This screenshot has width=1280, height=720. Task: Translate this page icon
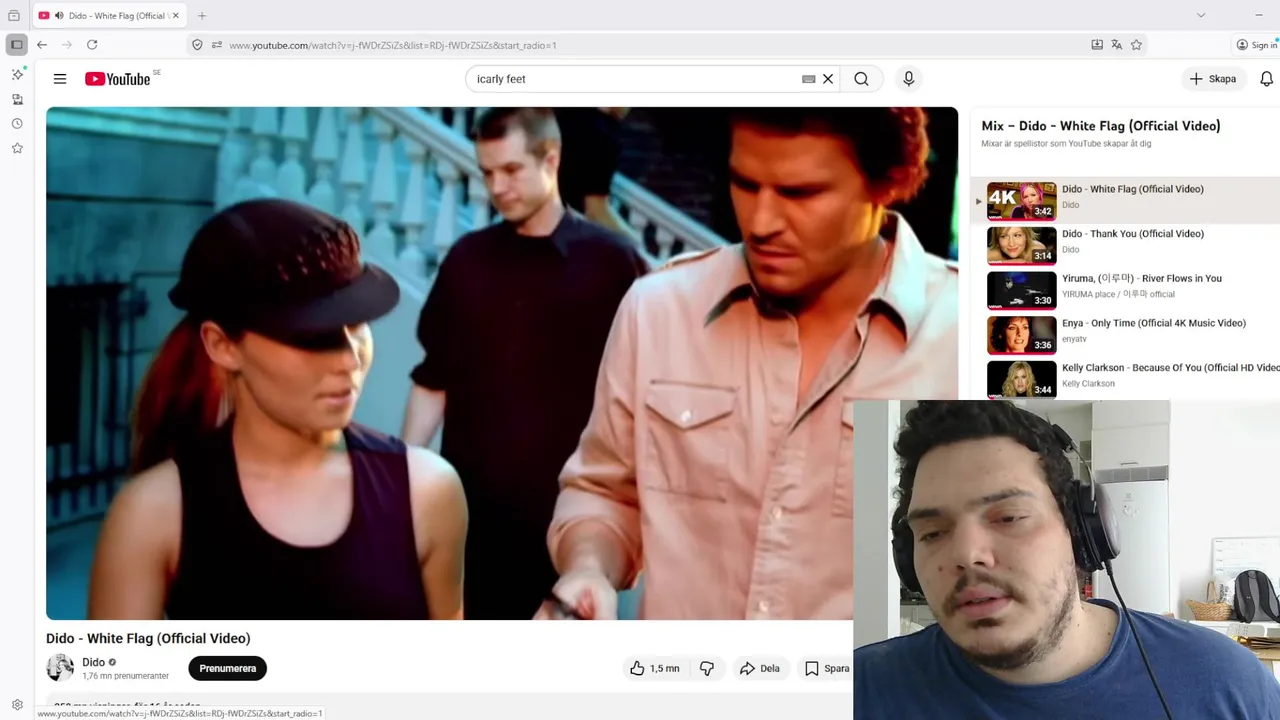1117,45
